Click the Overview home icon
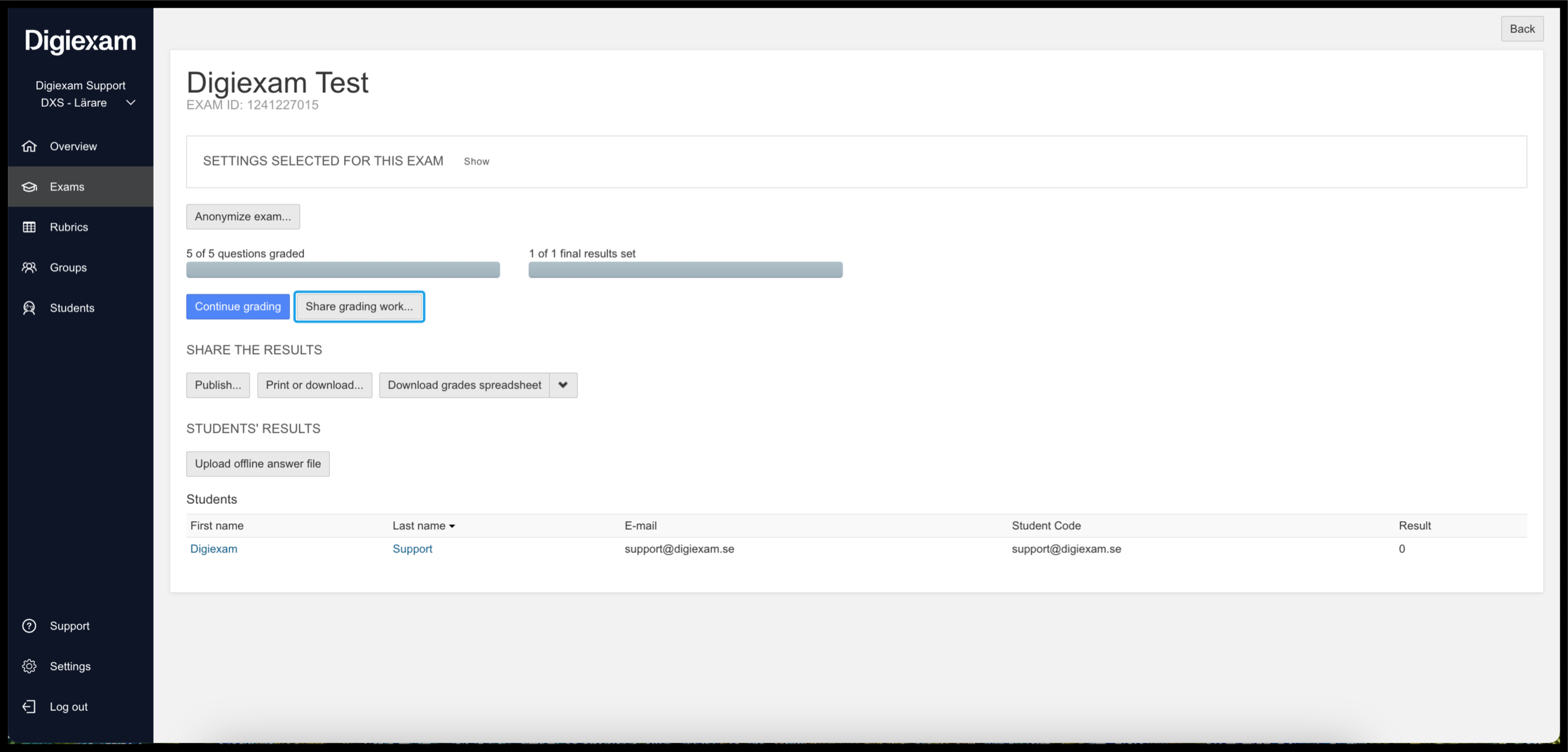This screenshot has height=752, width=1568. [29, 146]
